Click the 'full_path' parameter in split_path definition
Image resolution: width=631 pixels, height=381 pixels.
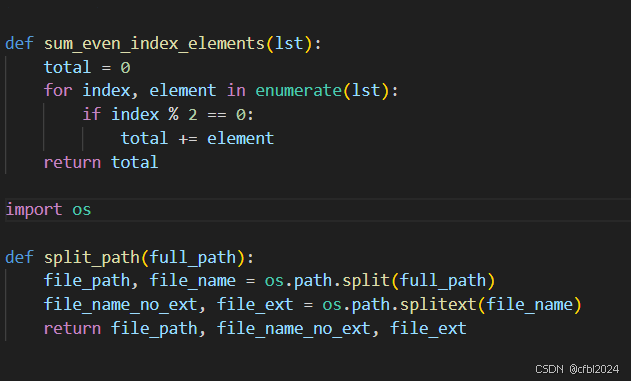pyautogui.click(x=193, y=257)
